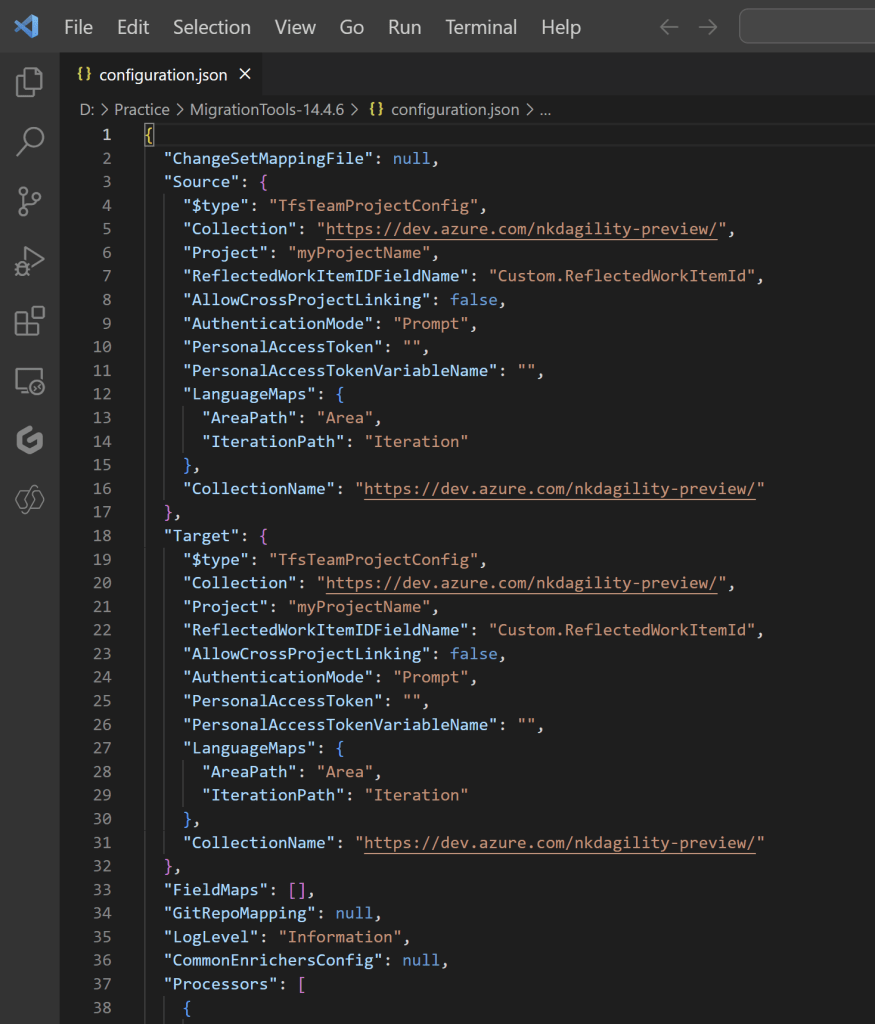
Task: Select the configuration.json editor tab
Action: 162,75
